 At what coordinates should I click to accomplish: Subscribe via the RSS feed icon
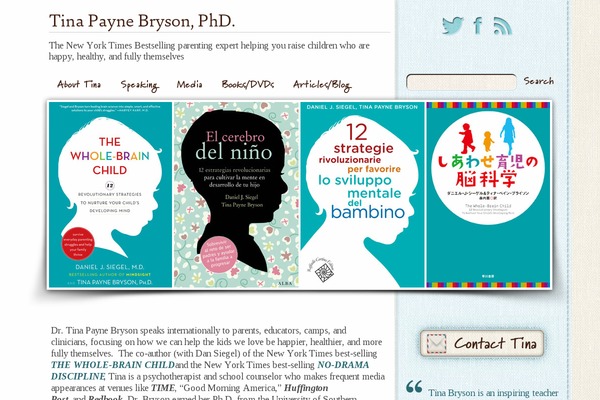(x=502, y=26)
